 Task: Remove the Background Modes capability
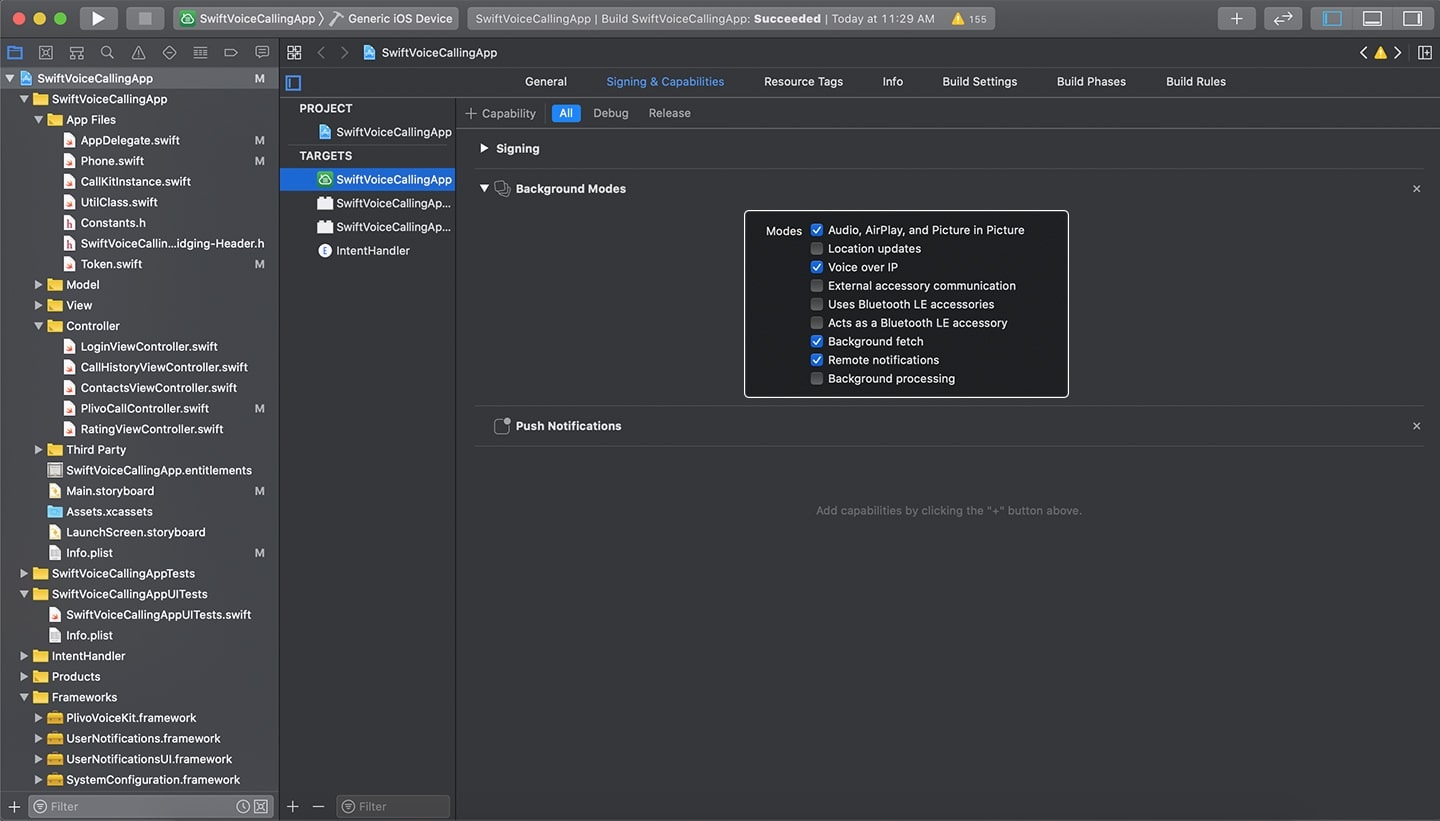pyautogui.click(x=1416, y=189)
